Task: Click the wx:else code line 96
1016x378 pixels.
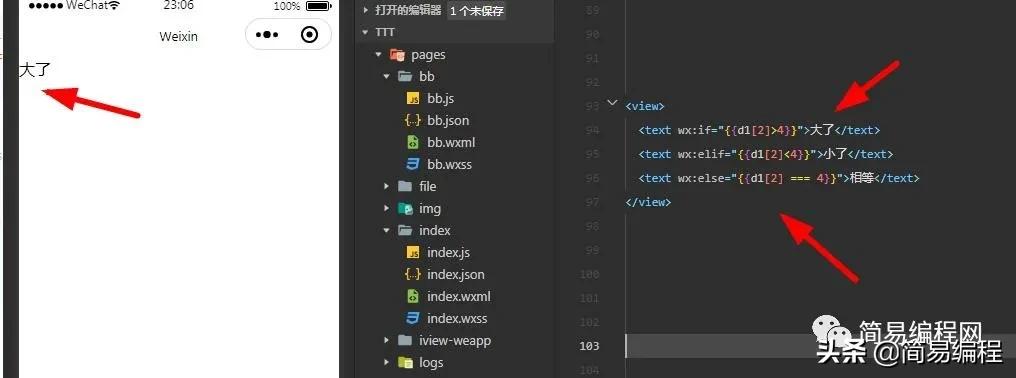Action: [x=778, y=178]
